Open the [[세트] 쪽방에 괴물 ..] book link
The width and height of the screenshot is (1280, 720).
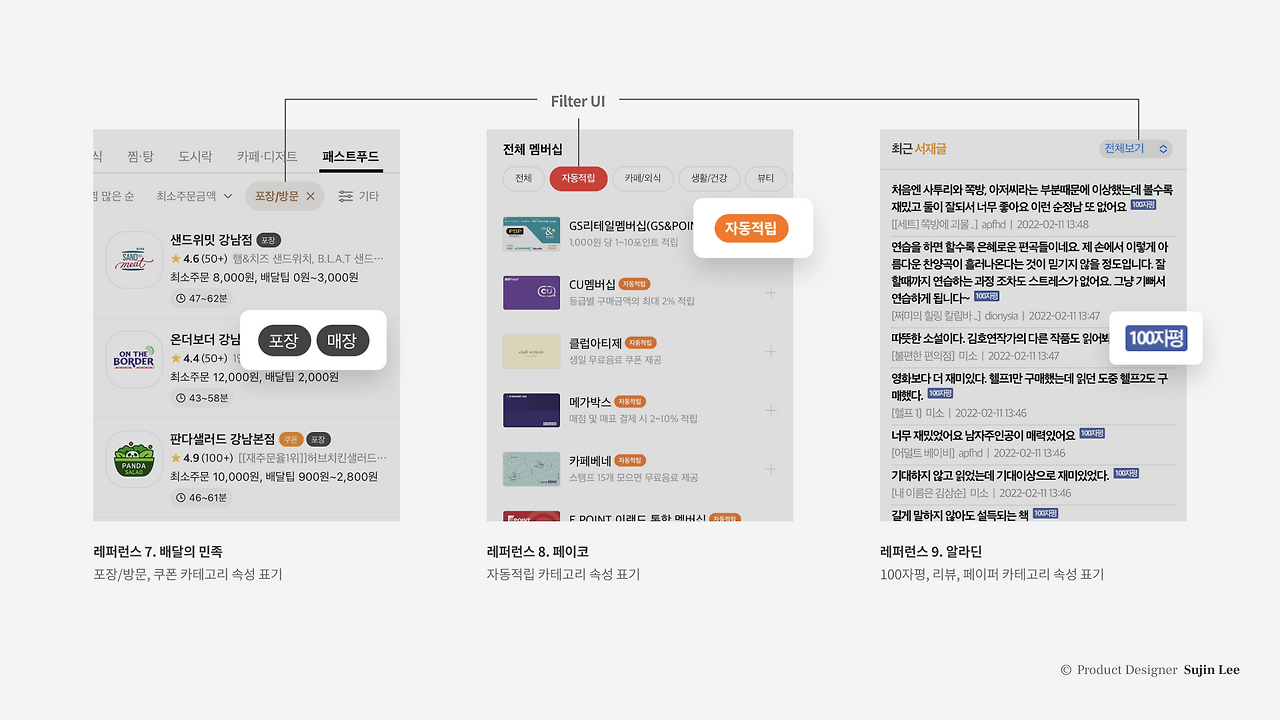point(934,225)
